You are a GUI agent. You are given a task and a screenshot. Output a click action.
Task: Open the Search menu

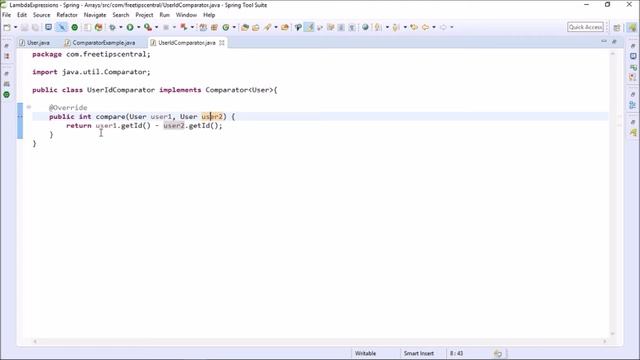pyautogui.click(x=121, y=15)
